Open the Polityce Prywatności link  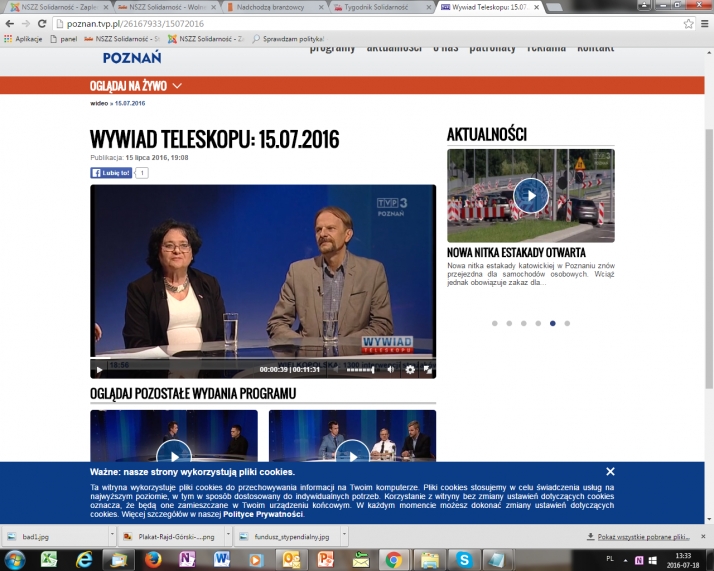pos(266,514)
